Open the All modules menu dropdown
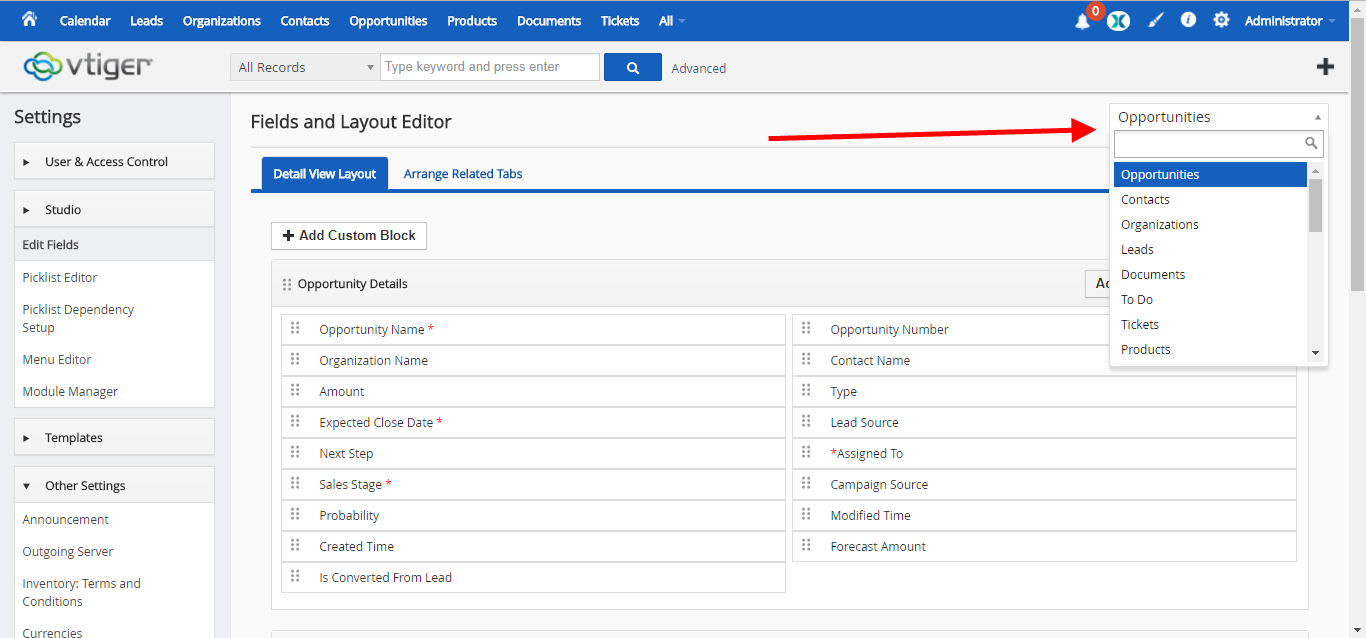The height and width of the screenshot is (638, 1366). [x=672, y=20]
